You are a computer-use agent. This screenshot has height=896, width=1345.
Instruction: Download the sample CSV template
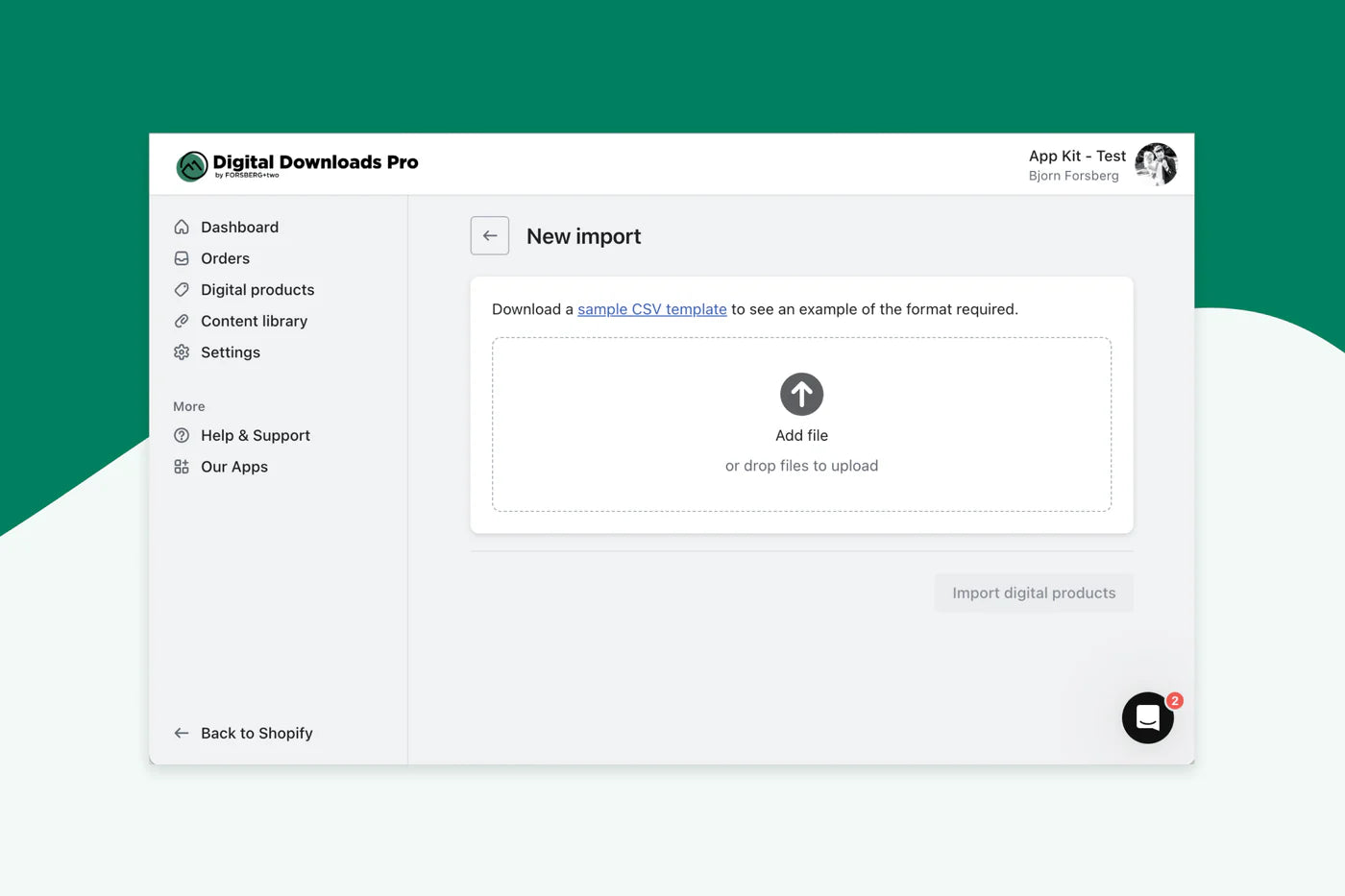pos(652,309)
